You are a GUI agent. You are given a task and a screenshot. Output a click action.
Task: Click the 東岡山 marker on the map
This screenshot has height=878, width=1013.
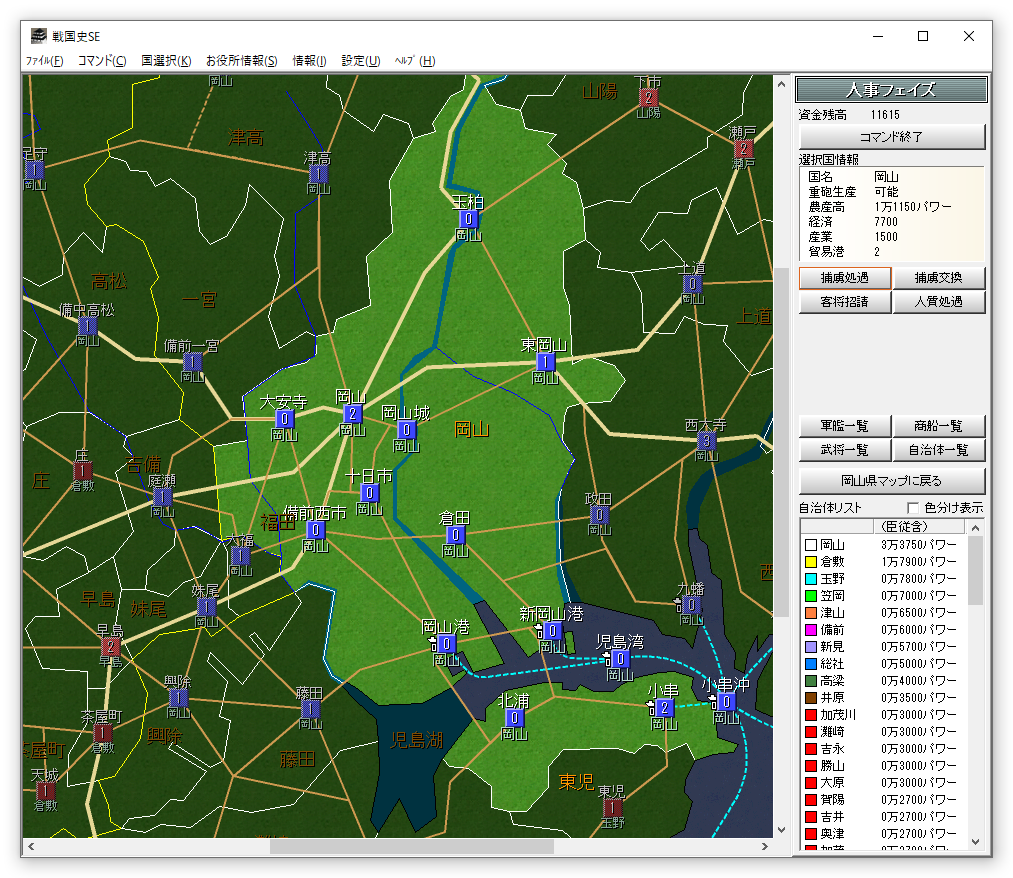click(x=545, y=362)
